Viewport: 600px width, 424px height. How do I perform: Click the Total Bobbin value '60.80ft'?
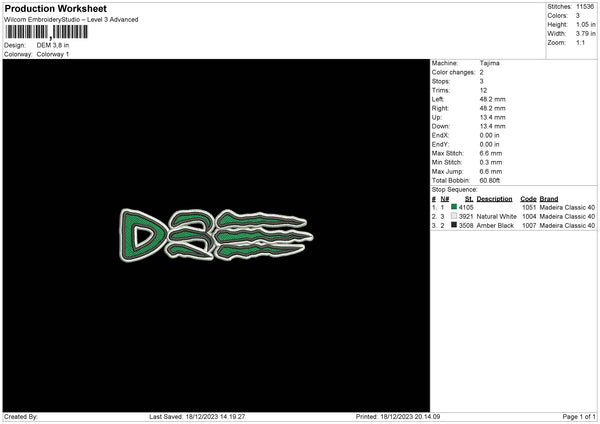(x=490, y=181)
